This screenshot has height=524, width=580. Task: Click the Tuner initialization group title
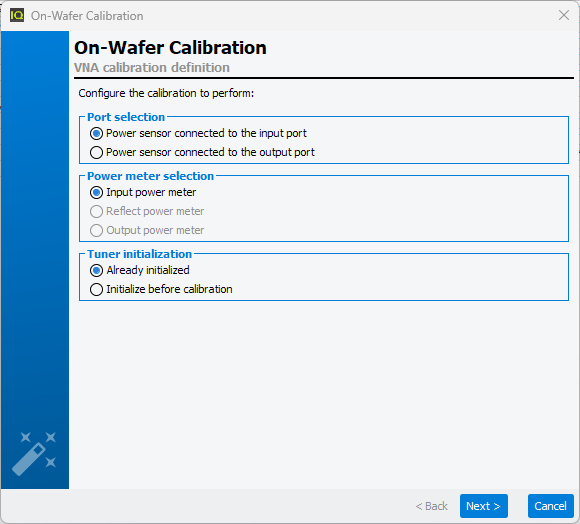(x=139, y=254)
